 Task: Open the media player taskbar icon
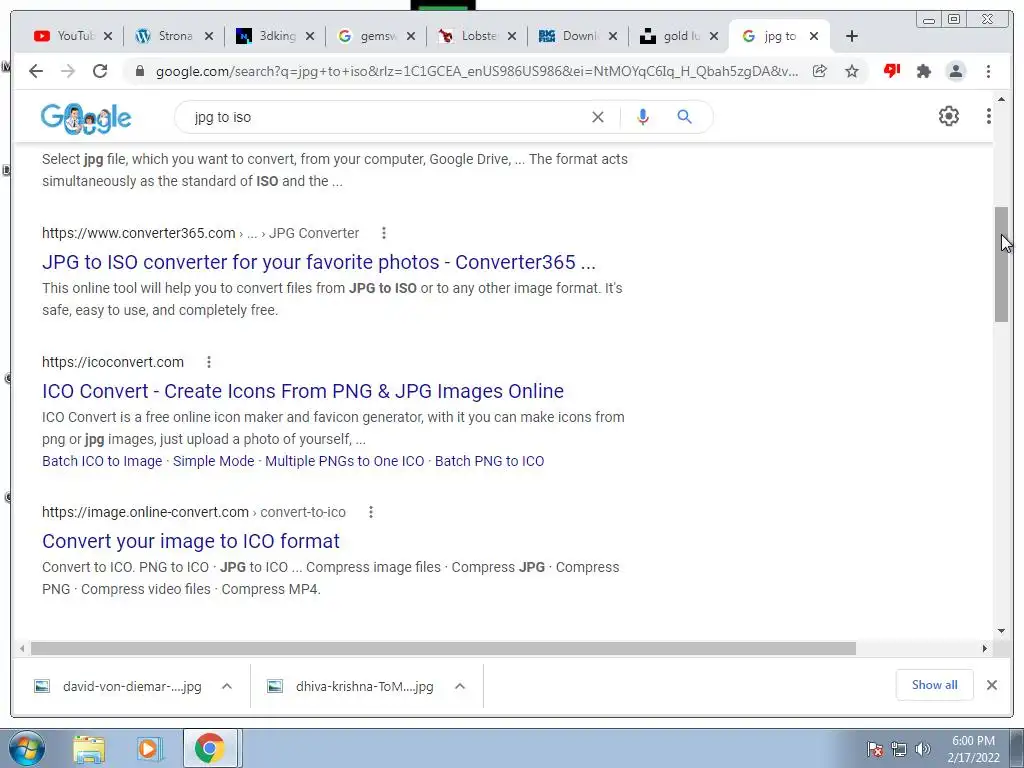click(149, 749)
